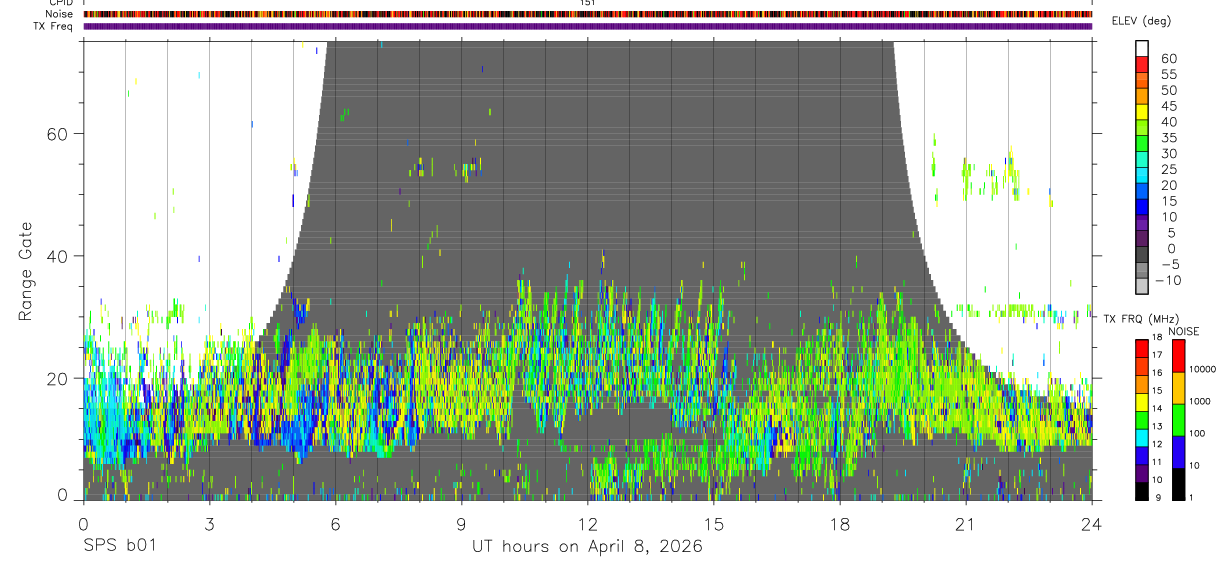Select the 21 tick on UT hours axis
The image size is (1228, 567).
pyautogui.click(x=966, y=523)
